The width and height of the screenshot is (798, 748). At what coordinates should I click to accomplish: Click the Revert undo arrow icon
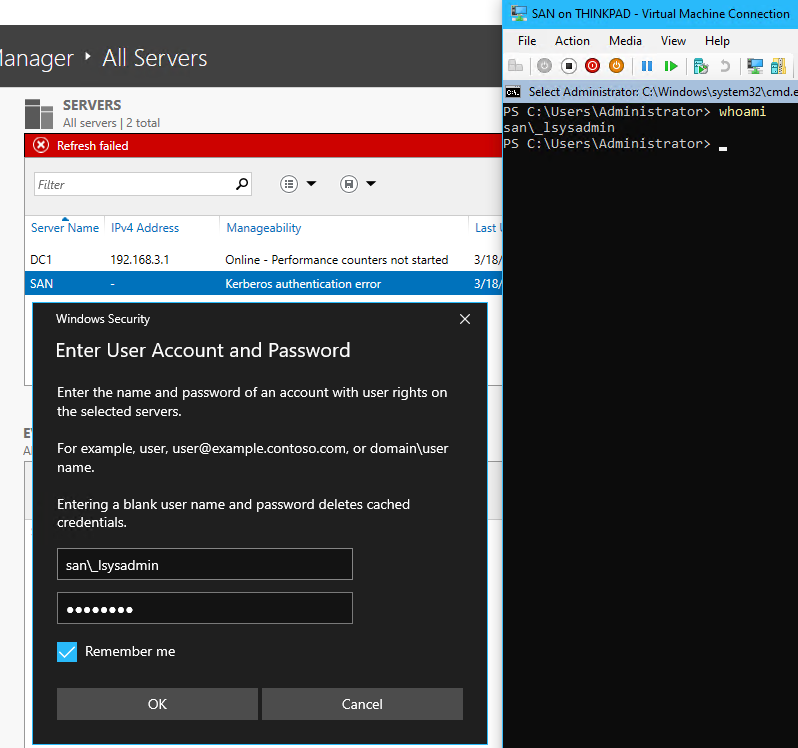coord(725,66)
